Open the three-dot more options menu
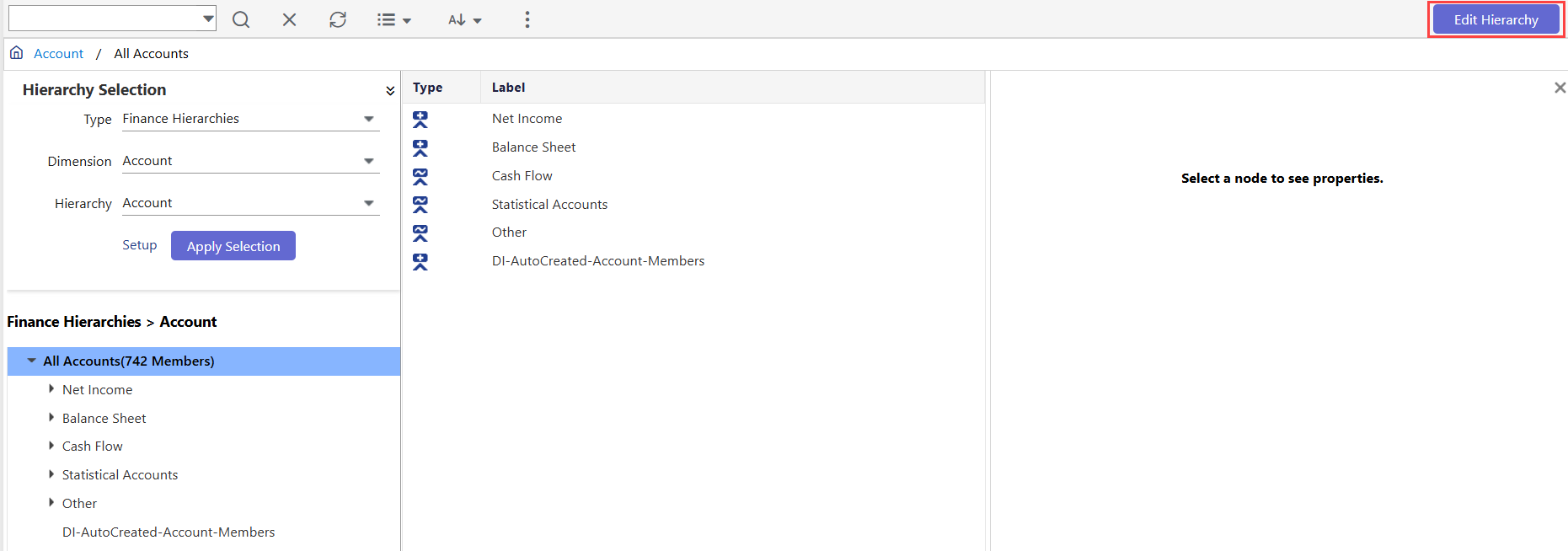Screen dimensions: 1568x551 (x=527, y=19)
